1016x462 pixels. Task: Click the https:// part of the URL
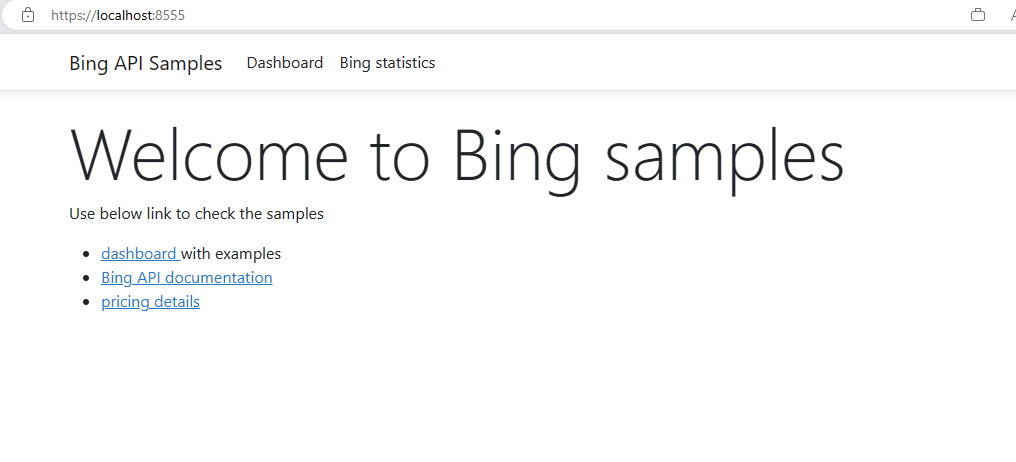(74, 15)
